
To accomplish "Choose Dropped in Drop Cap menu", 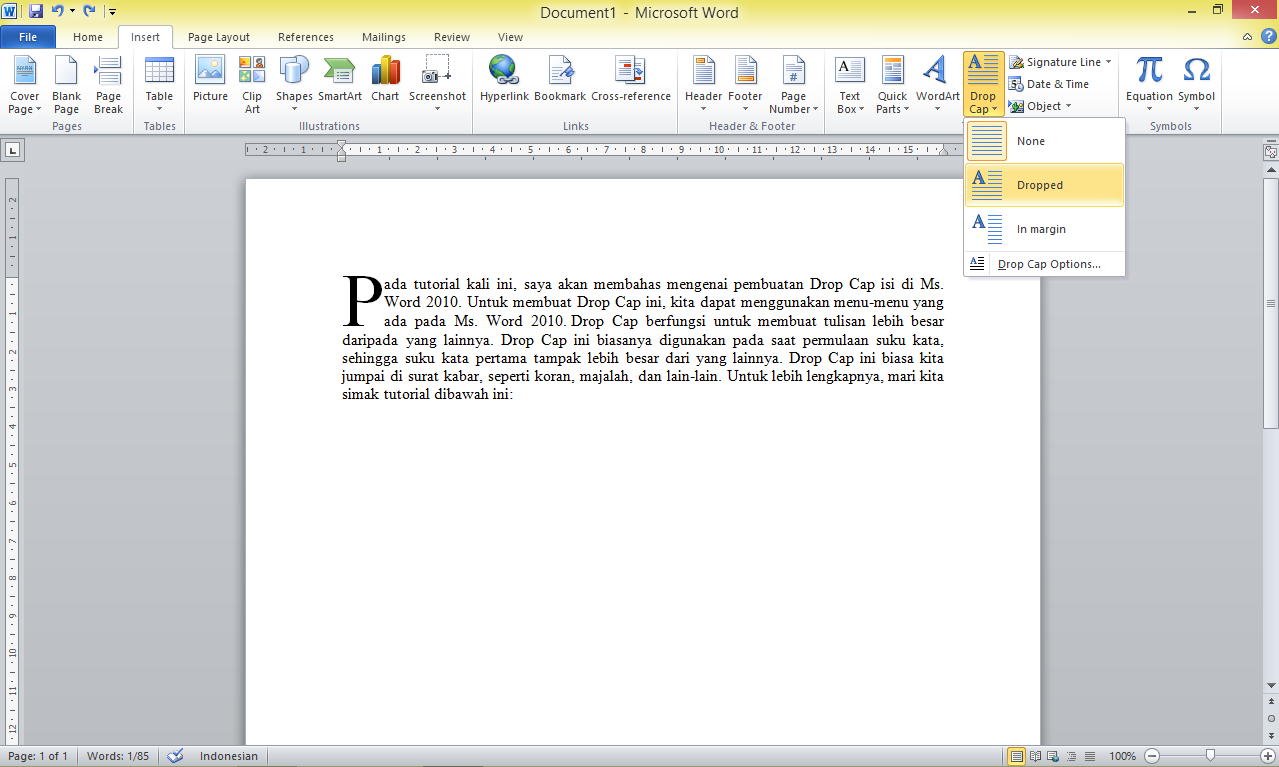I will (1045, 185).
